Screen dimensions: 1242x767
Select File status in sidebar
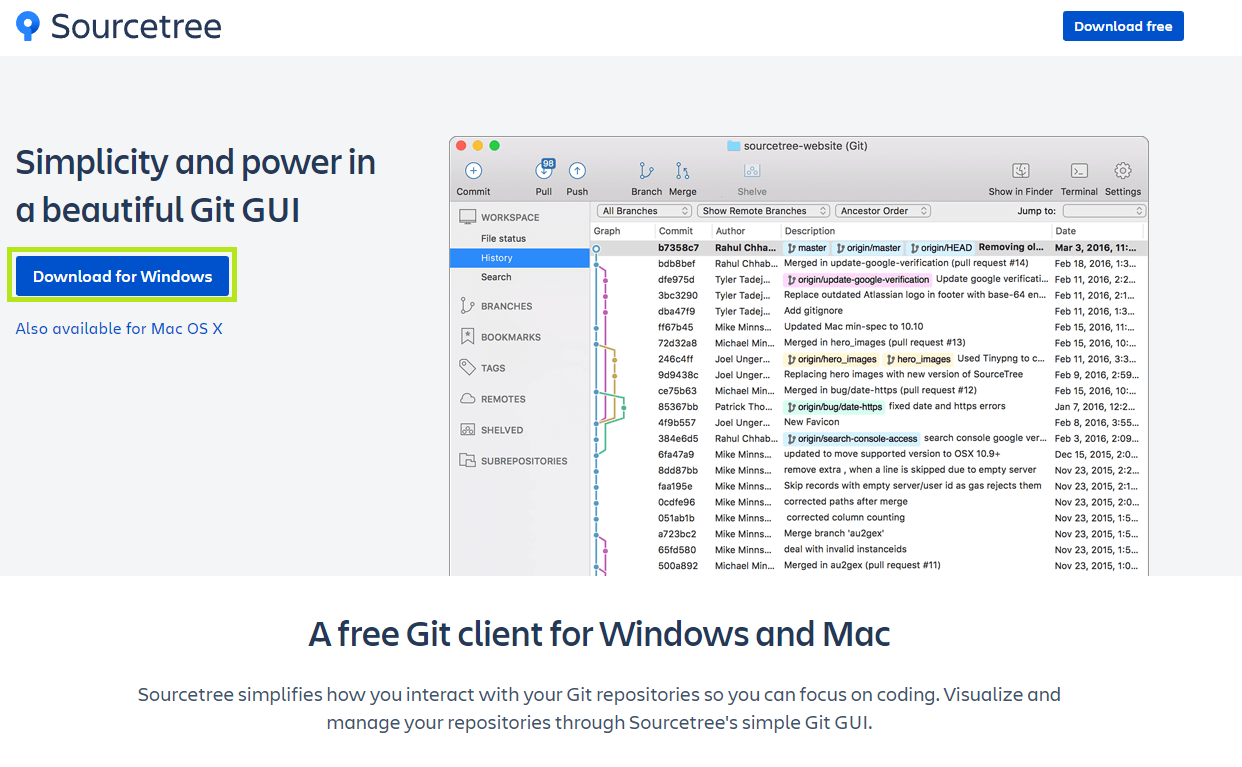[x=503, y=238]
